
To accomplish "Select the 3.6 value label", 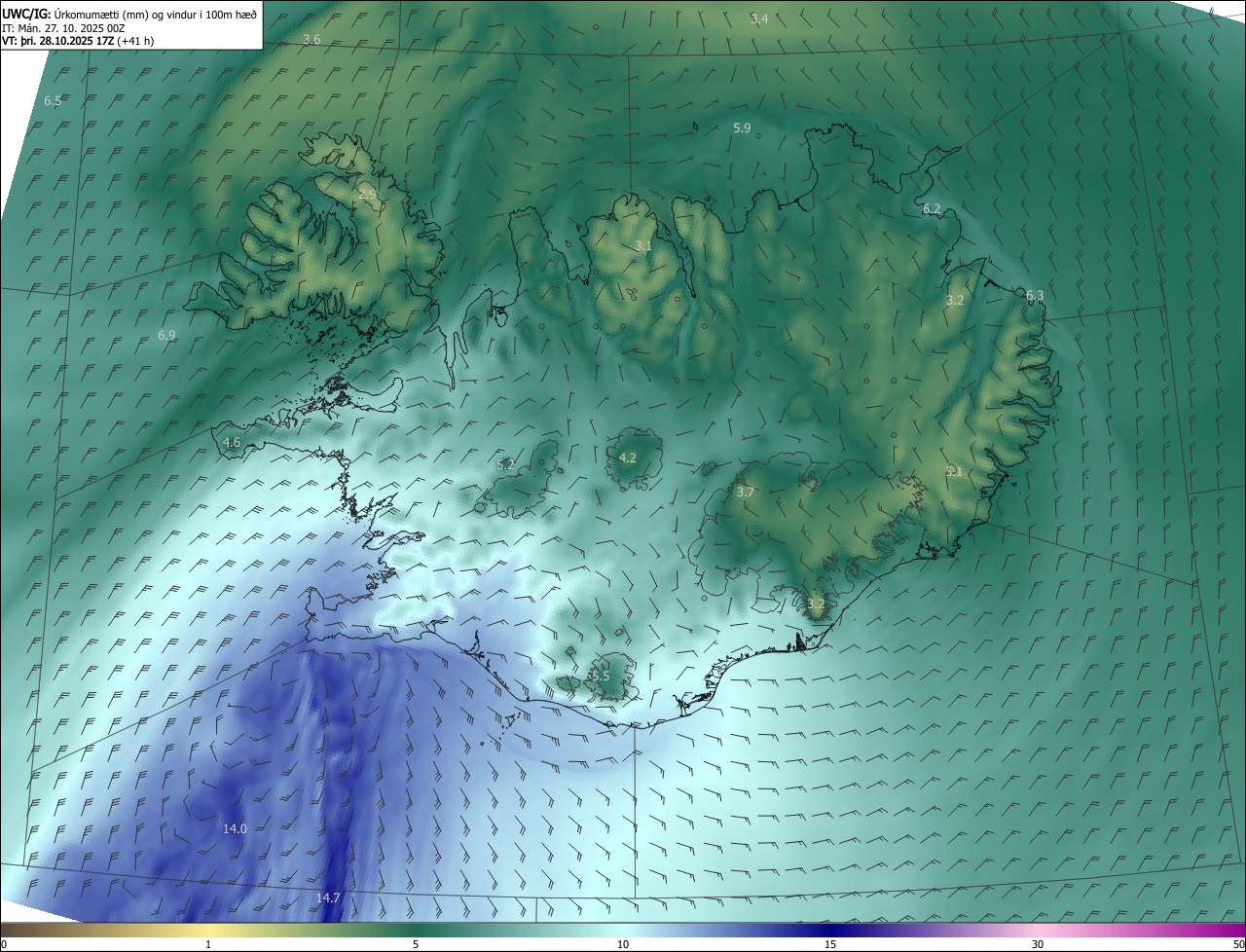I will (x=311, y=40).
